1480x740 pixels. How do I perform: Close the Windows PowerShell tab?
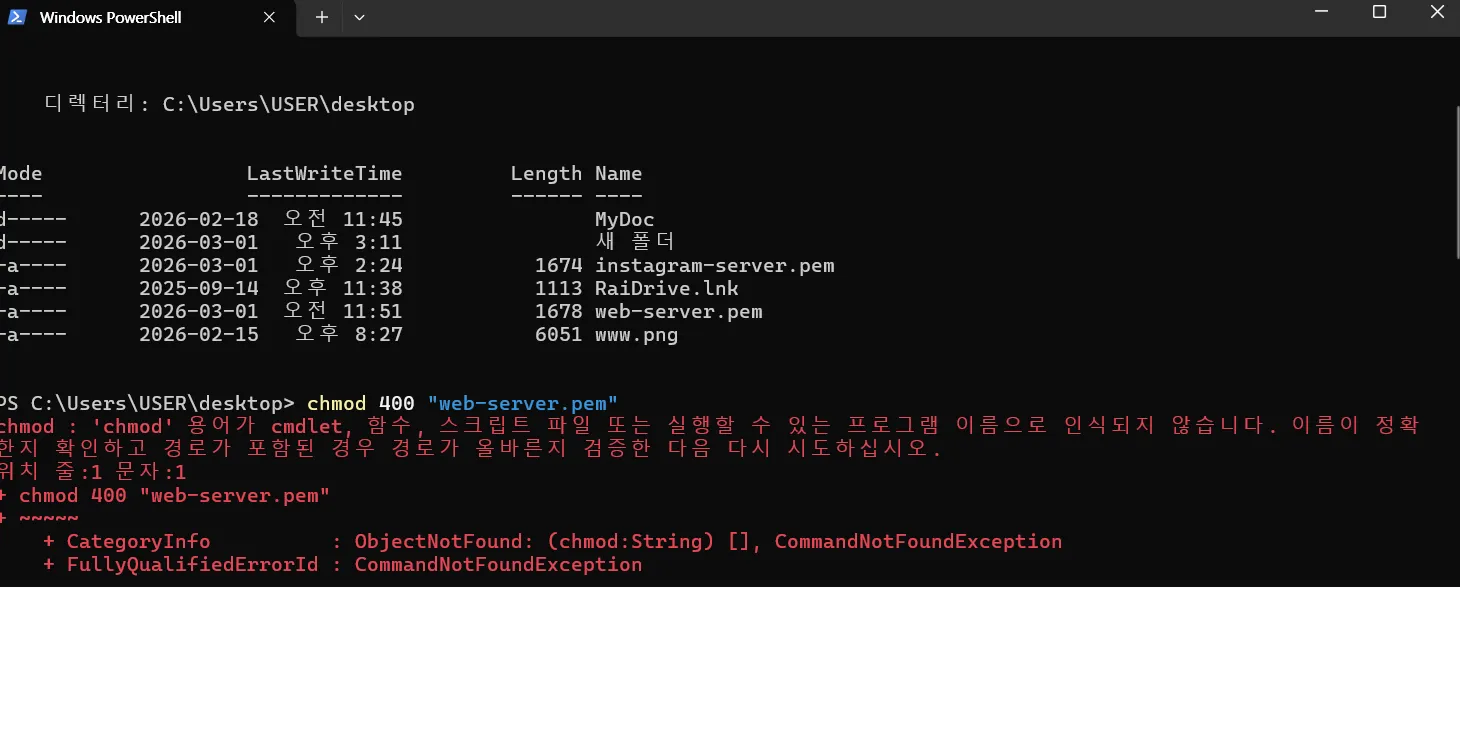[x=268, y=16]
